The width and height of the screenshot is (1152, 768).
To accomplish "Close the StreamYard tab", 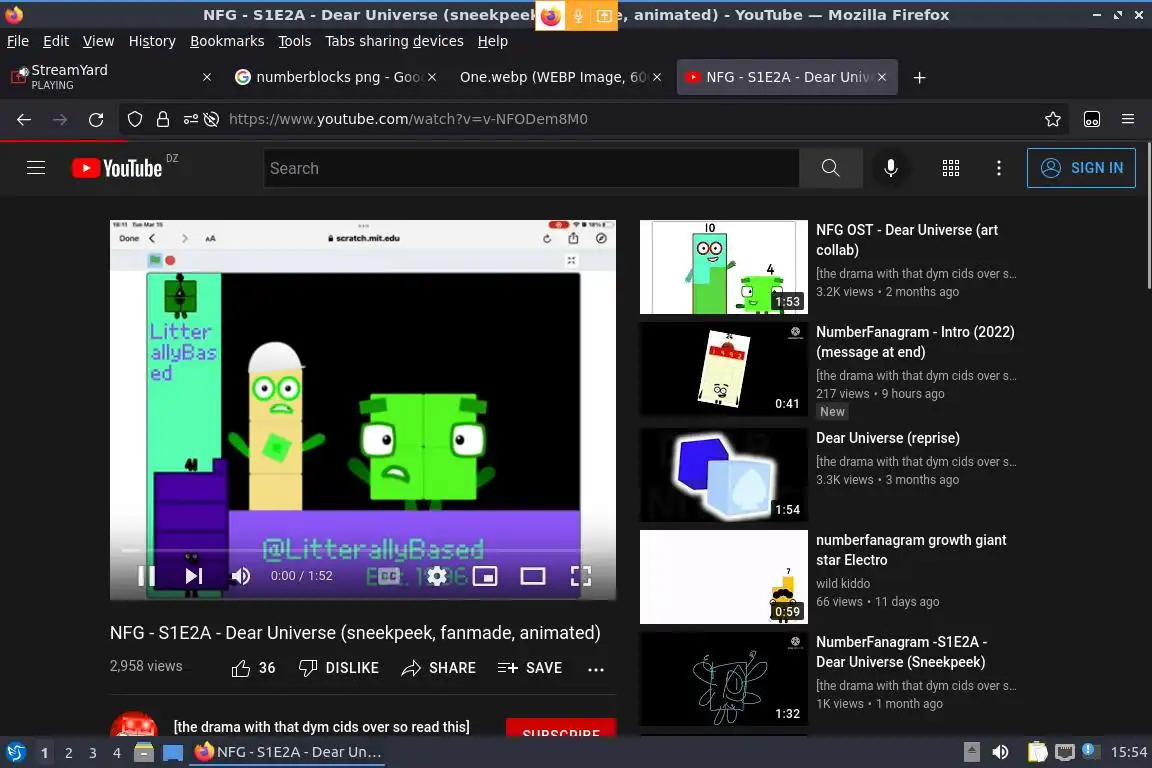I will click(x=207, y=77).
